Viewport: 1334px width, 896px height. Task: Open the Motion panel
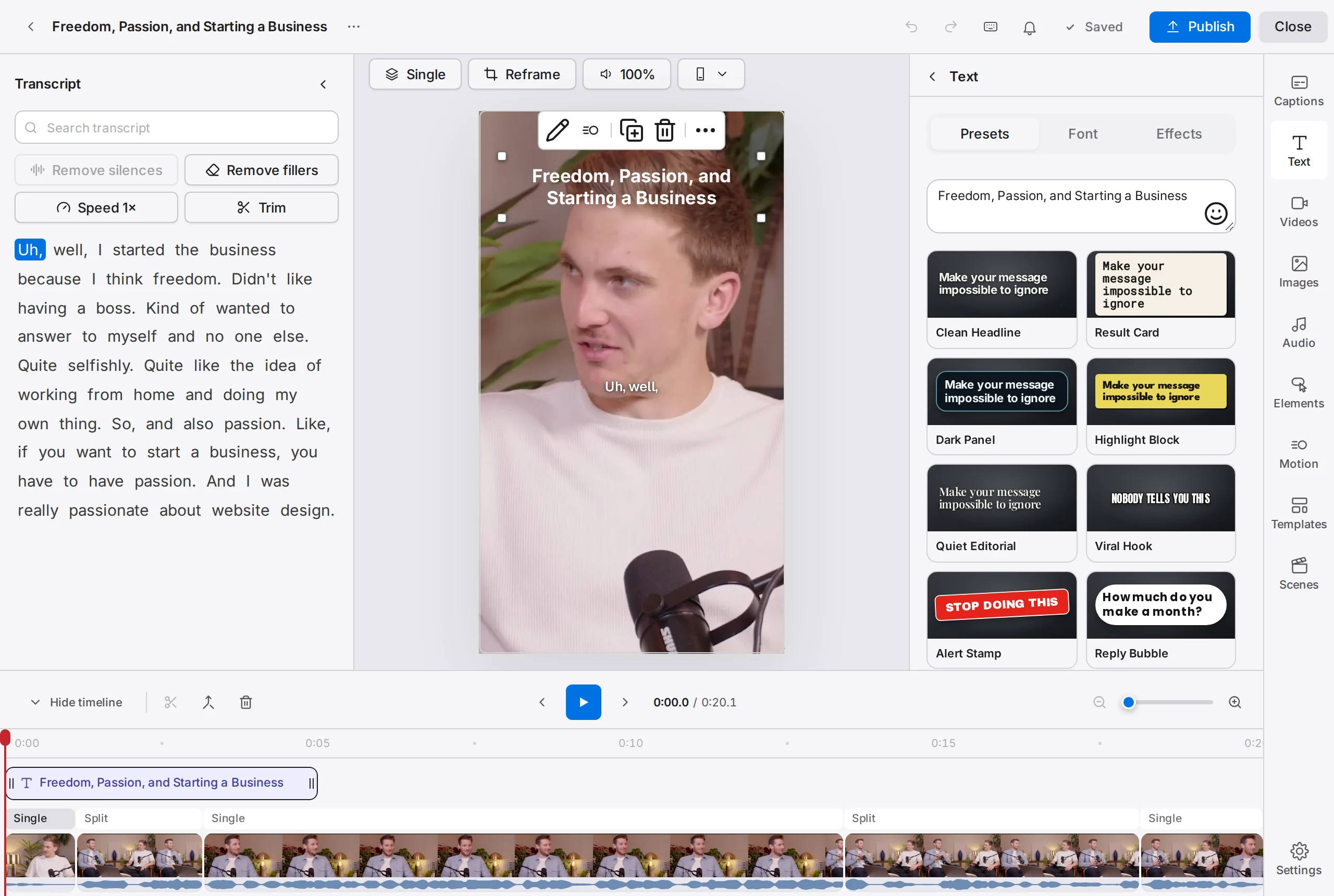click(x=1298, y=454)
